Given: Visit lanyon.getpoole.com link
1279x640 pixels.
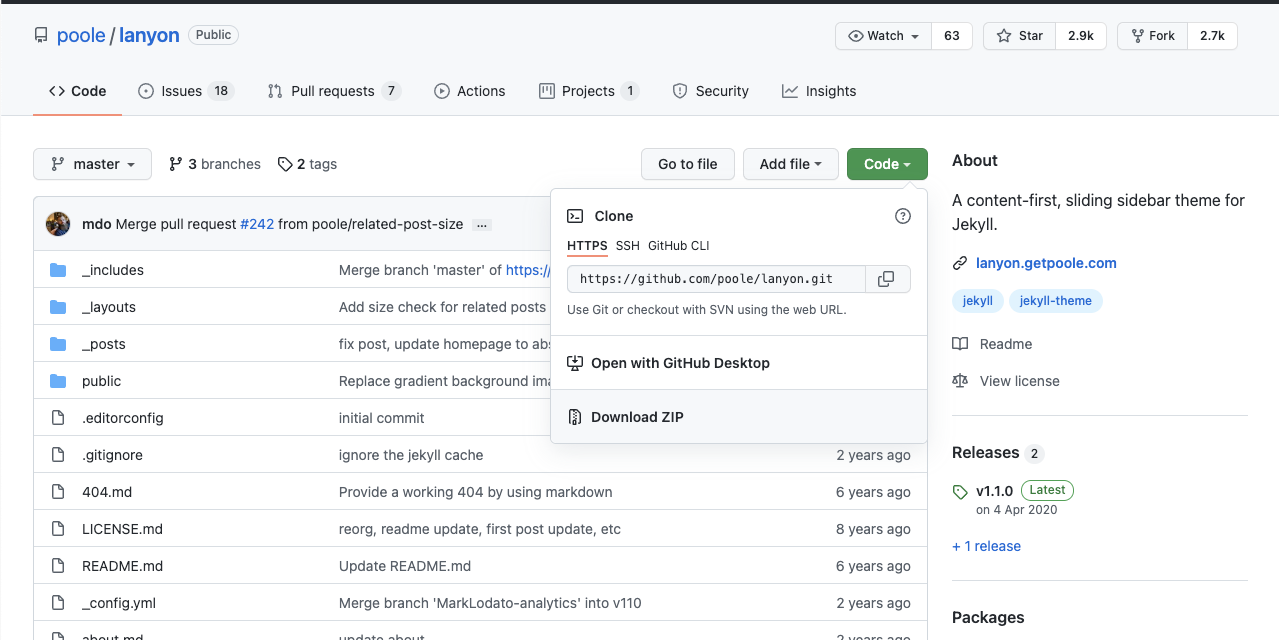Looking at the screenshot, I should (x=1046, y=263).
